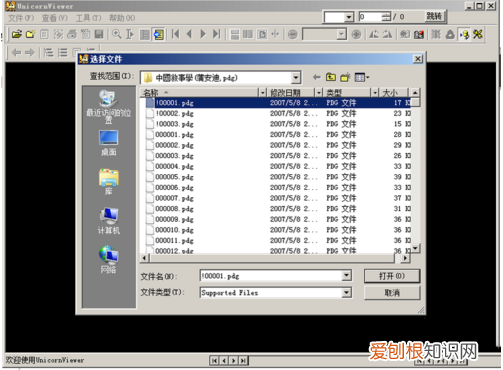Click the page number input field

(x=371, y=17)
